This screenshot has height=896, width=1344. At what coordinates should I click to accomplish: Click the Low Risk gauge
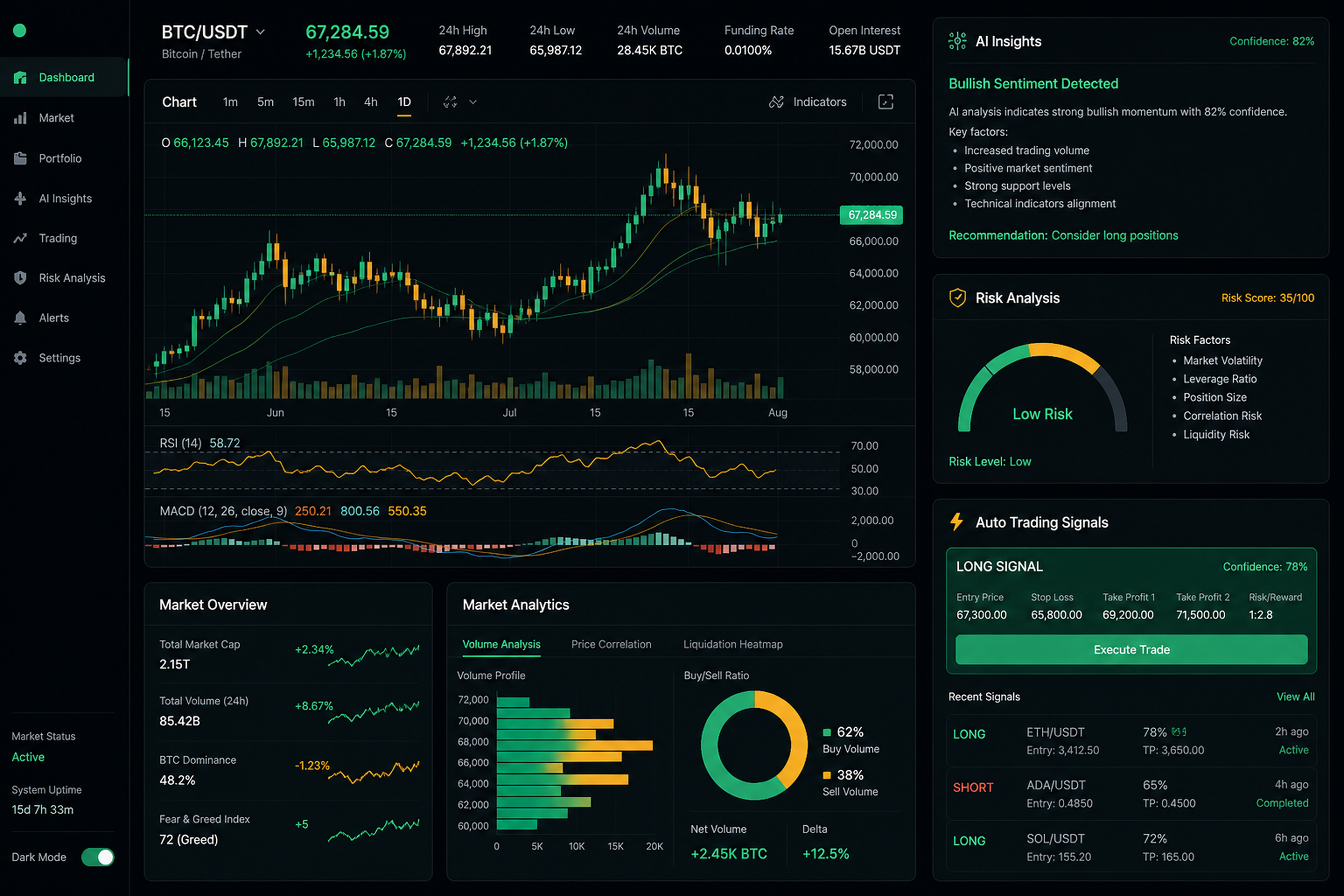[x=1042, y=387]
